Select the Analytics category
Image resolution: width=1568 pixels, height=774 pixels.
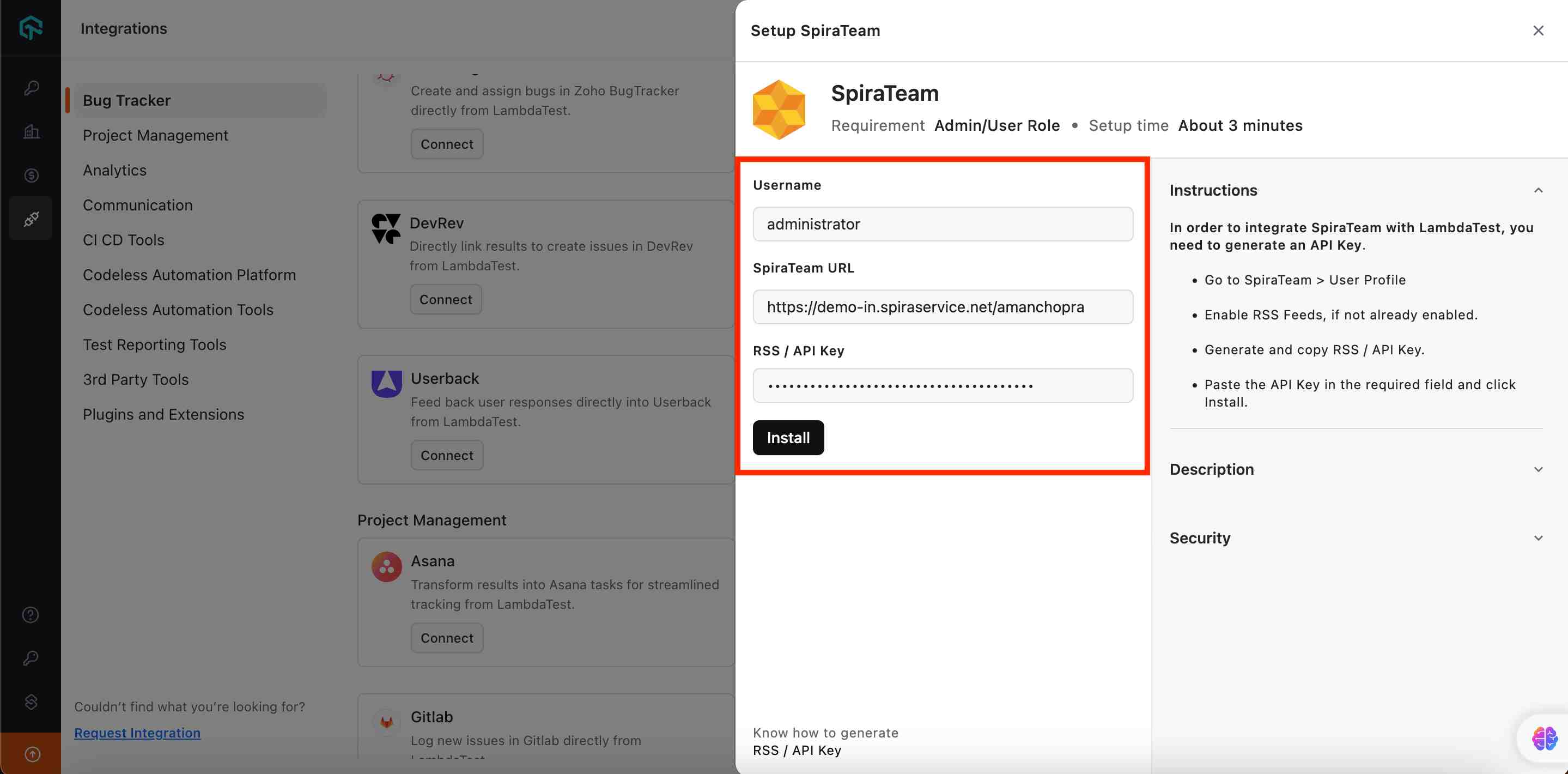pyautogui.click(x=114, y=171)
